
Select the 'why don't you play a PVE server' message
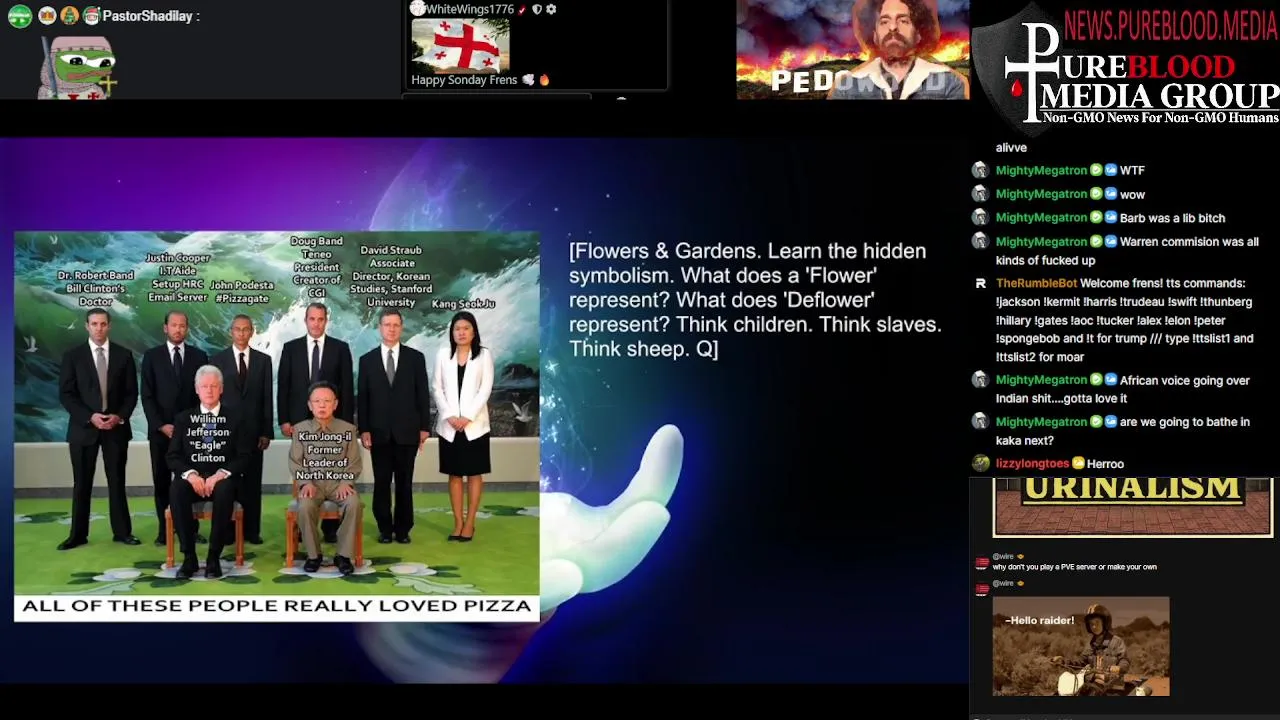click(x=1074, y=567)
